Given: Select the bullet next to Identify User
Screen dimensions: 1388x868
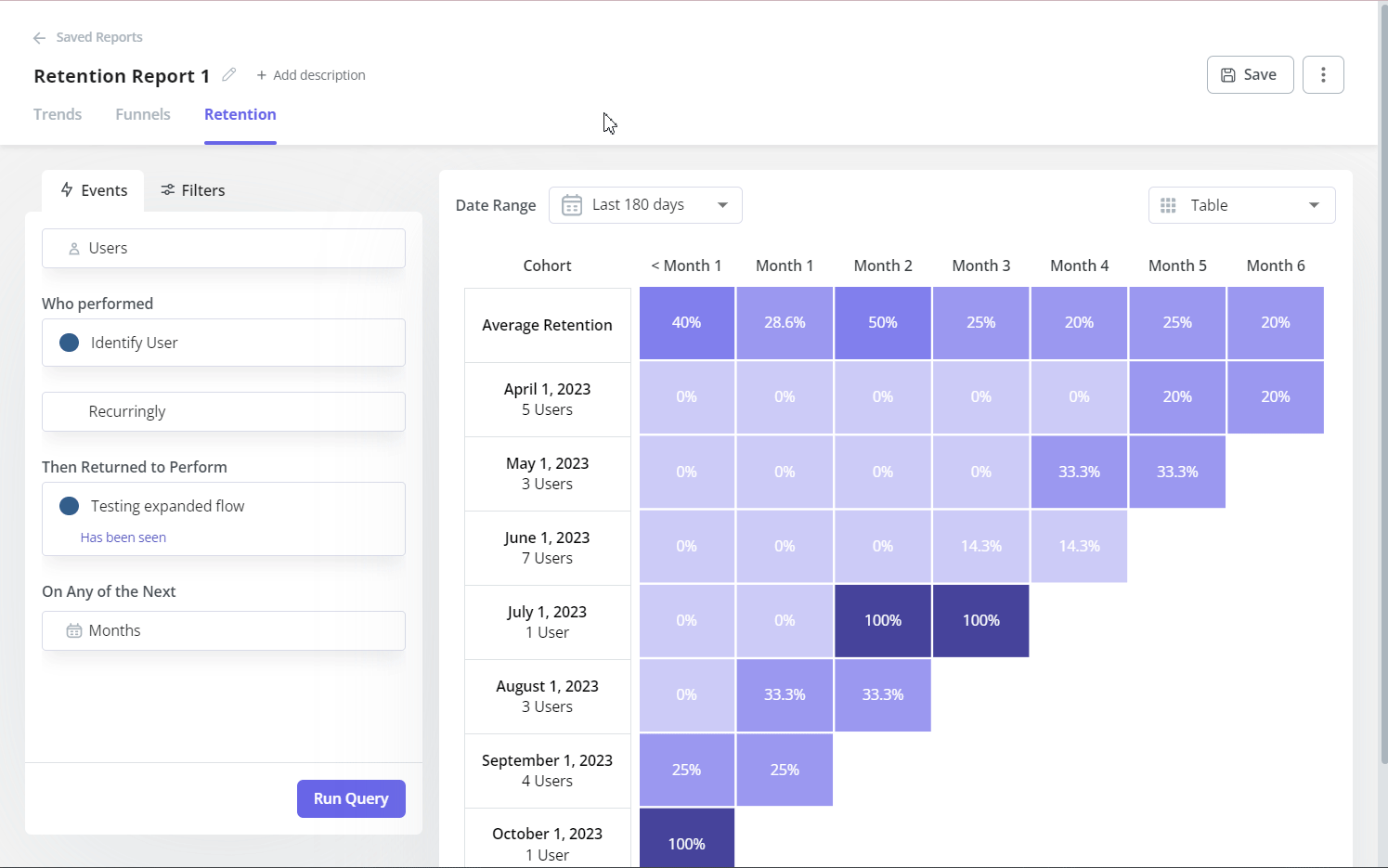Looking at the screenshot, I should click(69, 342).
